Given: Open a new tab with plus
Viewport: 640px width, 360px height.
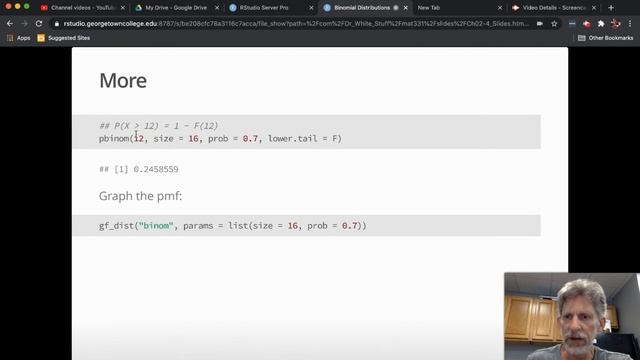Looking at the screenshot, I should click(611, 7).
